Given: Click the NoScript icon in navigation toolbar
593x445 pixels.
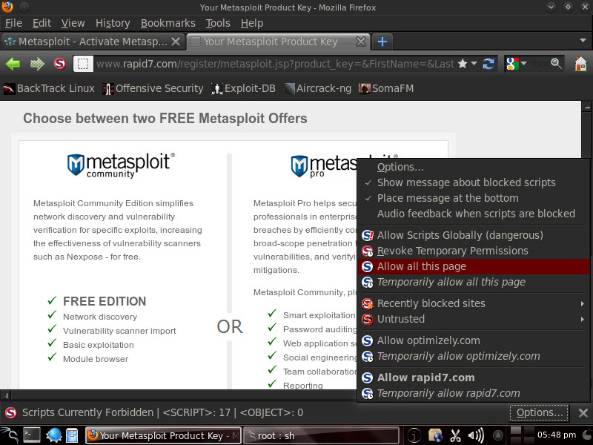Looking at the screenshot, I should pyautogui.click(x=60, y=64).
